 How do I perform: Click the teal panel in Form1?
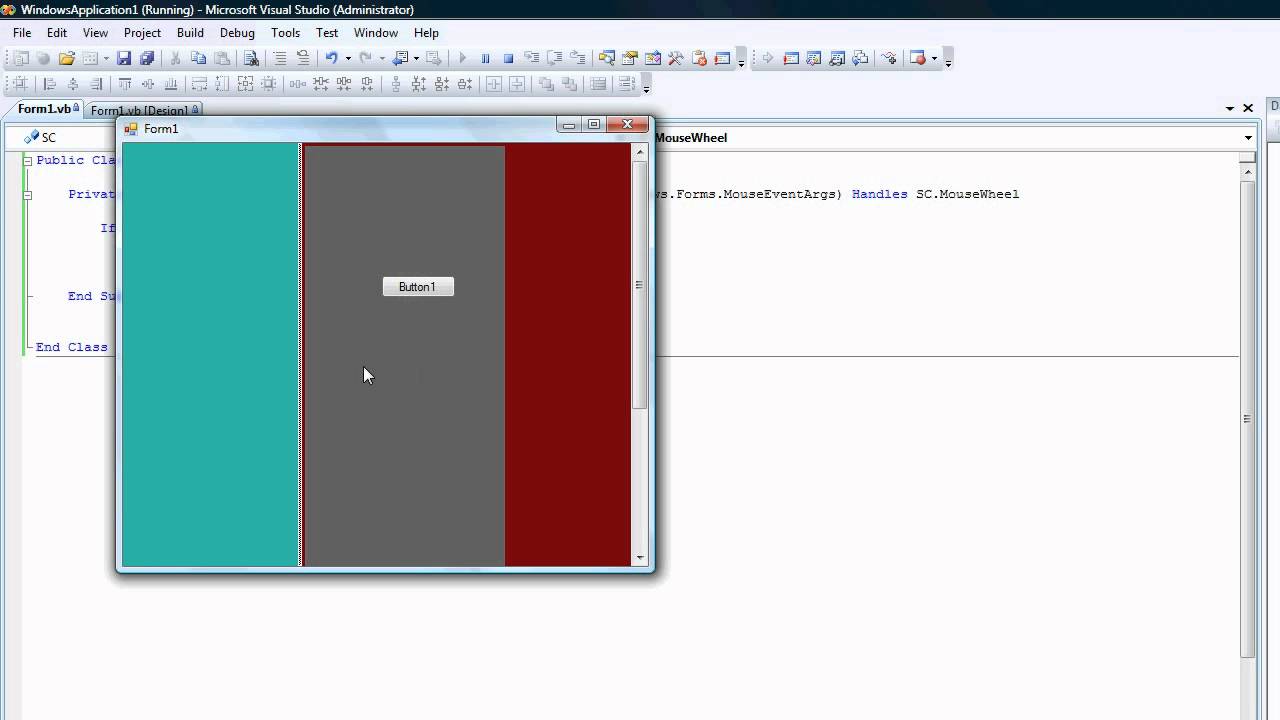[211, 355]
